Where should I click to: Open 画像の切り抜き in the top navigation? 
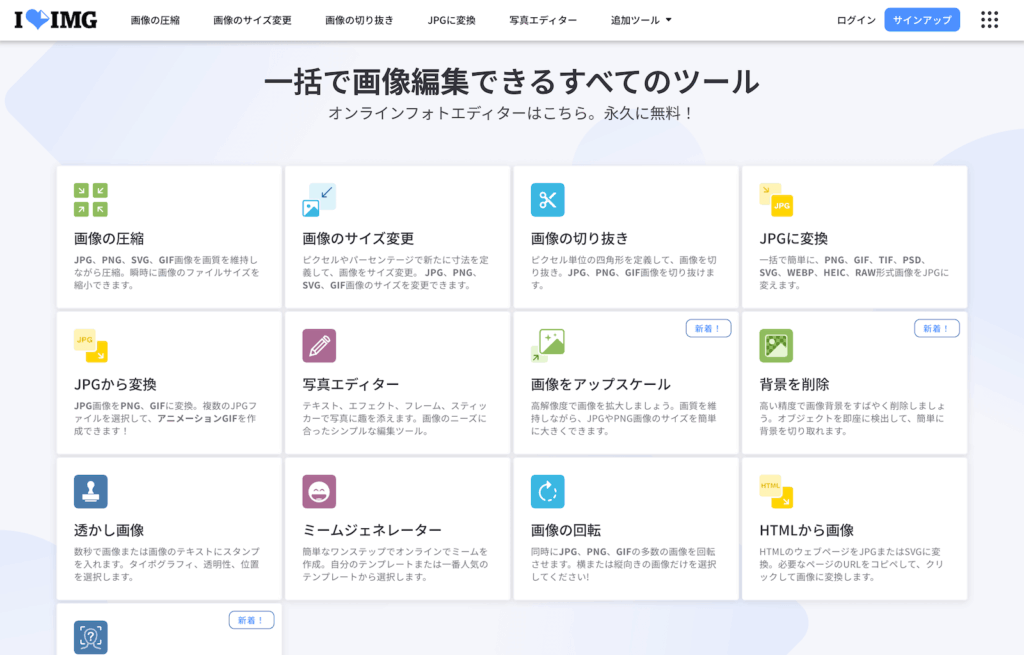[359, 20]
